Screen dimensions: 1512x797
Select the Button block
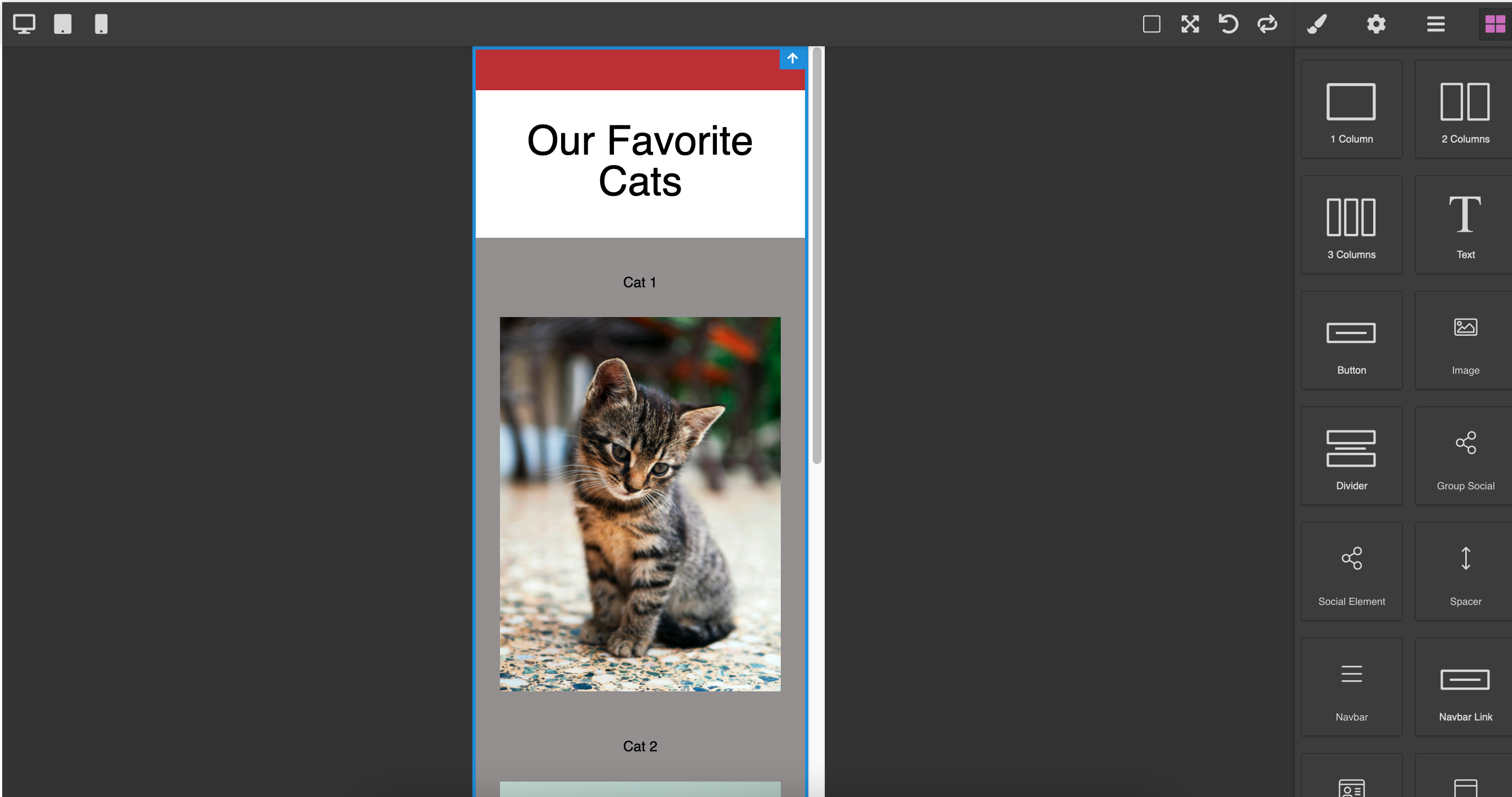pos(1351,340)
